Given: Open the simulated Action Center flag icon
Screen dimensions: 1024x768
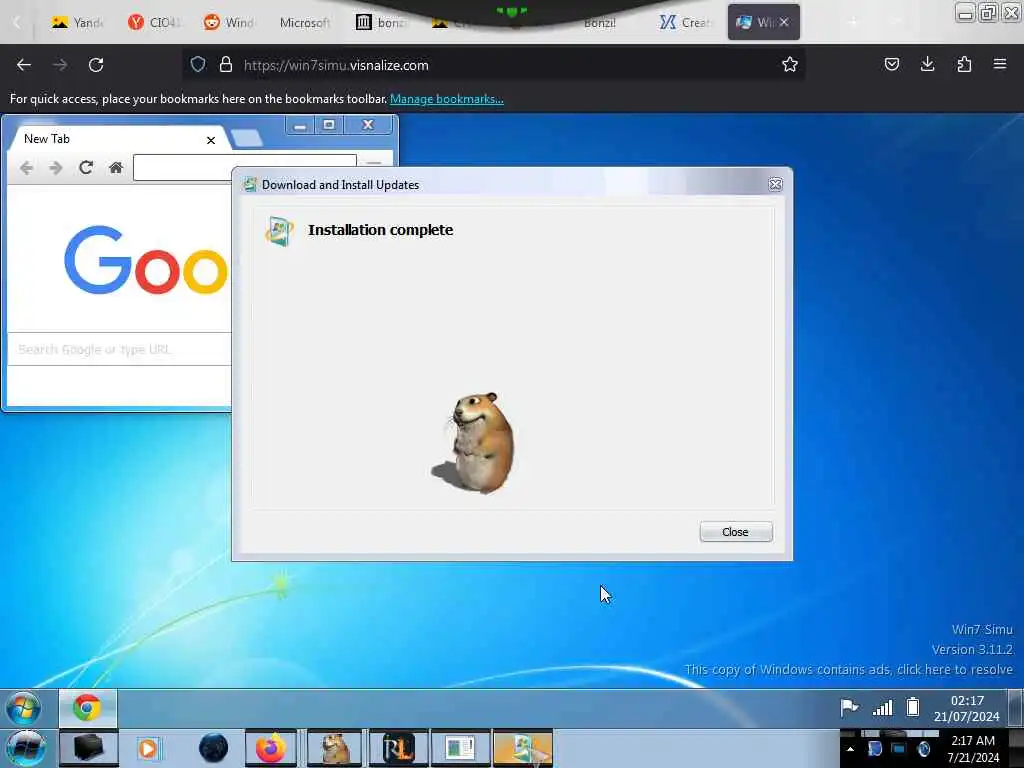Looking at the screenshot, I should point(849,707).
